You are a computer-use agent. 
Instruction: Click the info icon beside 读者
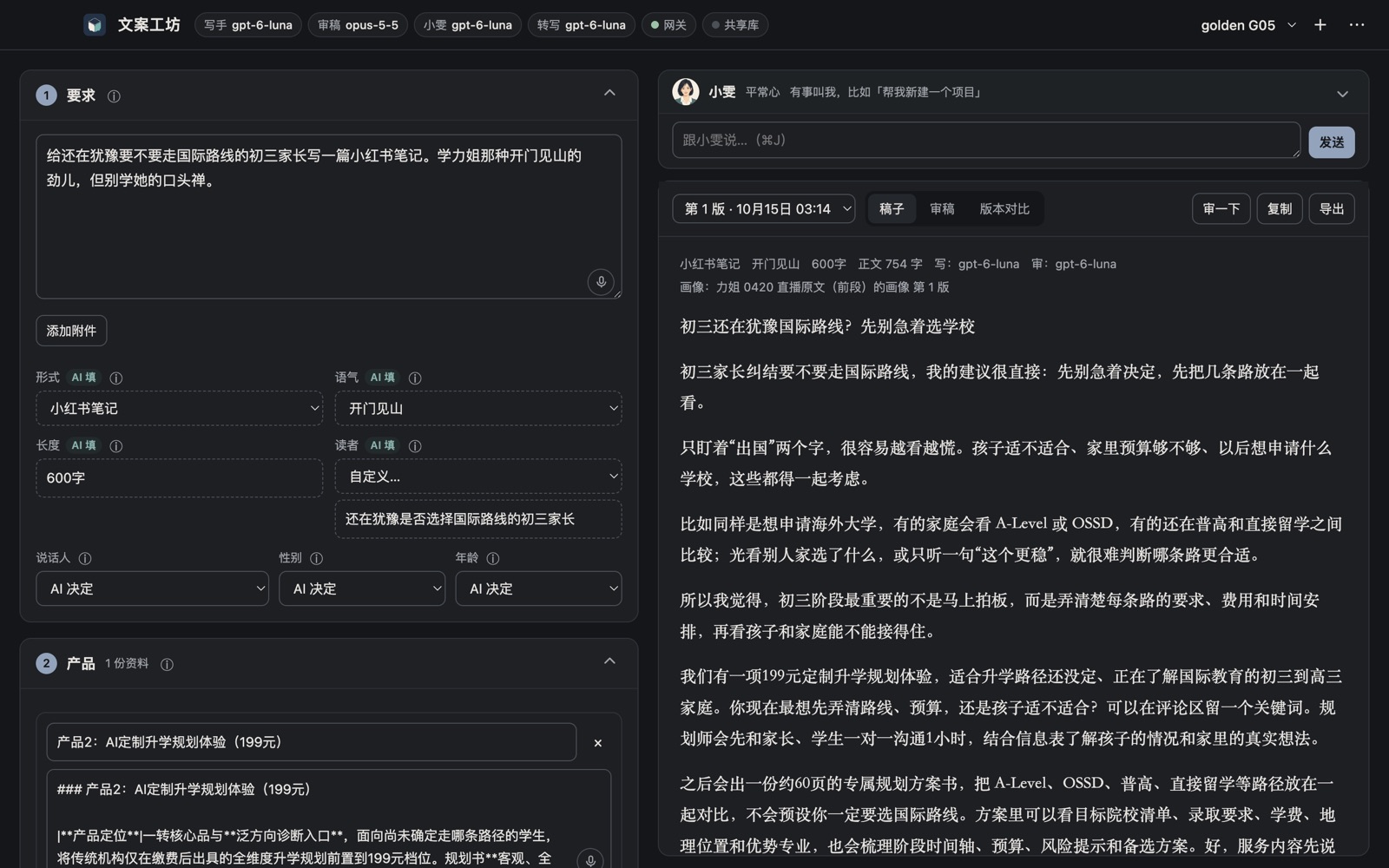coord(415,446)
